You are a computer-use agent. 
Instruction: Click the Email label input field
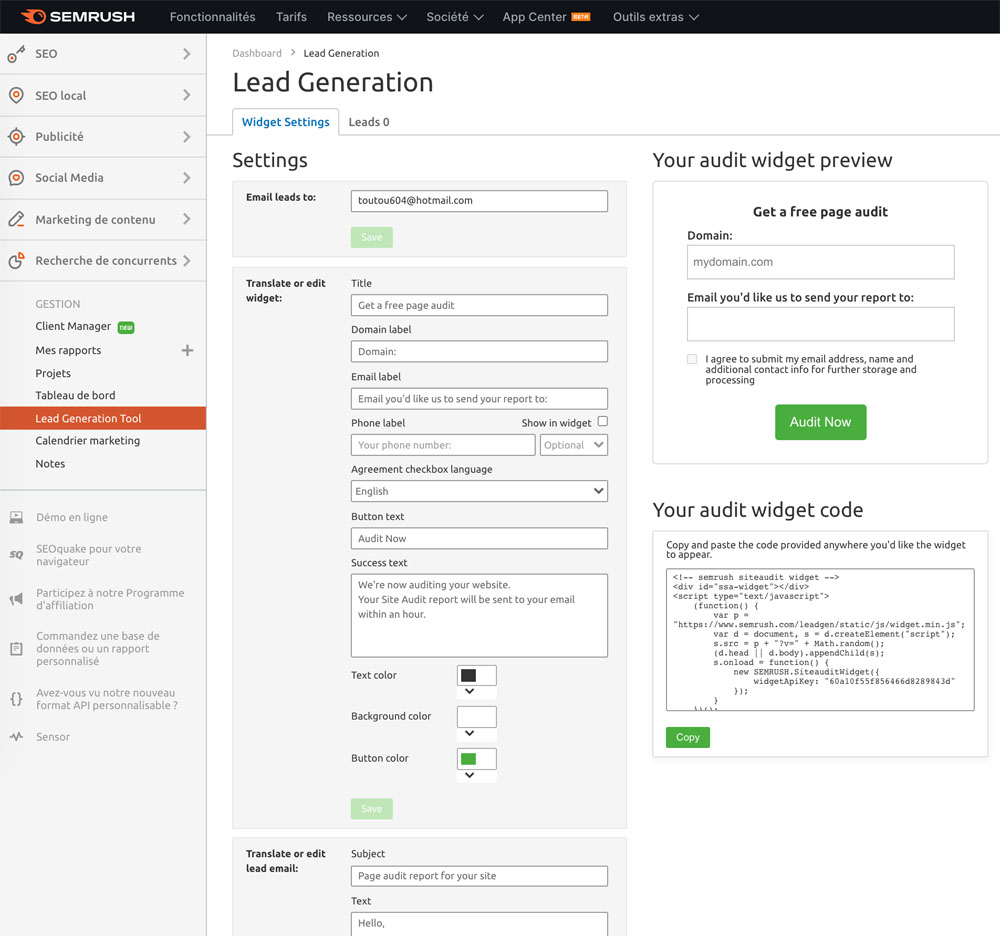tap(479, 399)
